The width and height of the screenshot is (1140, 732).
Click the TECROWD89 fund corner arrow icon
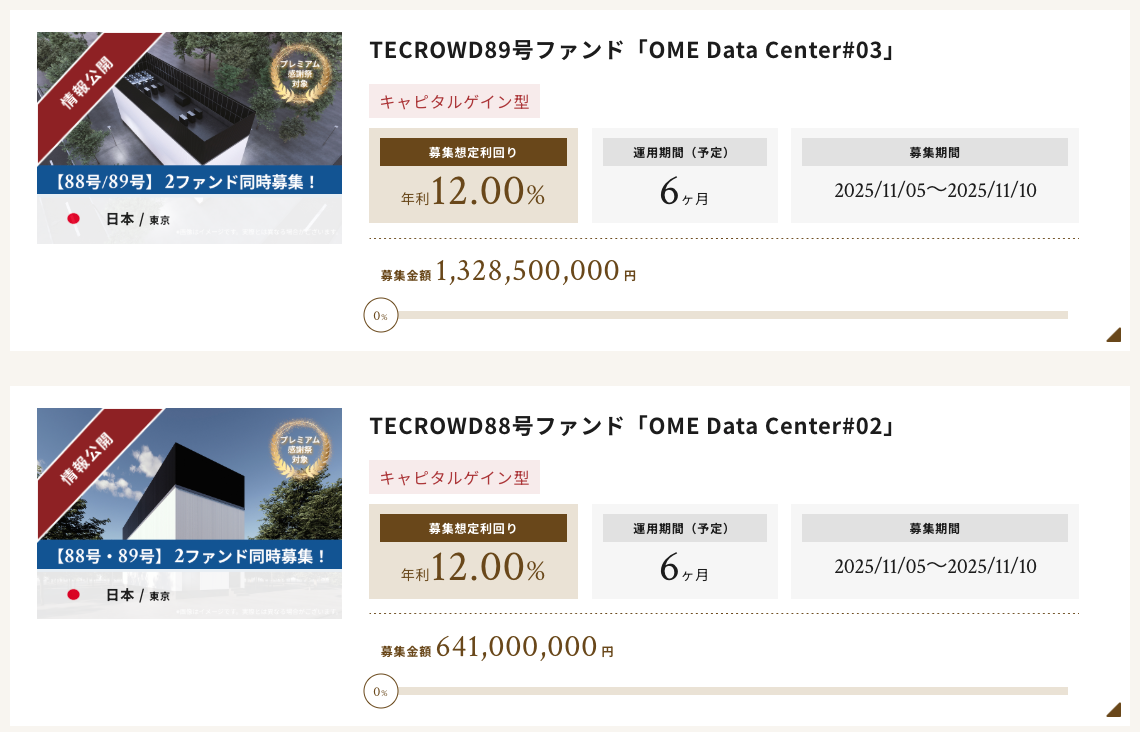point(1114,335)
